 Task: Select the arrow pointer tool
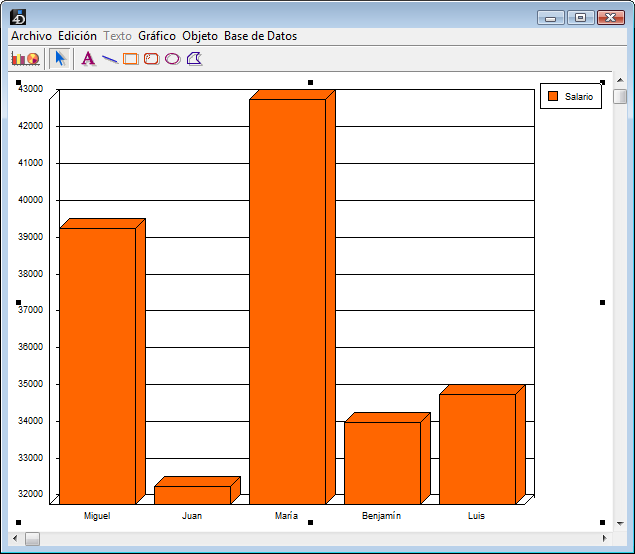click(x=60, y=59)
